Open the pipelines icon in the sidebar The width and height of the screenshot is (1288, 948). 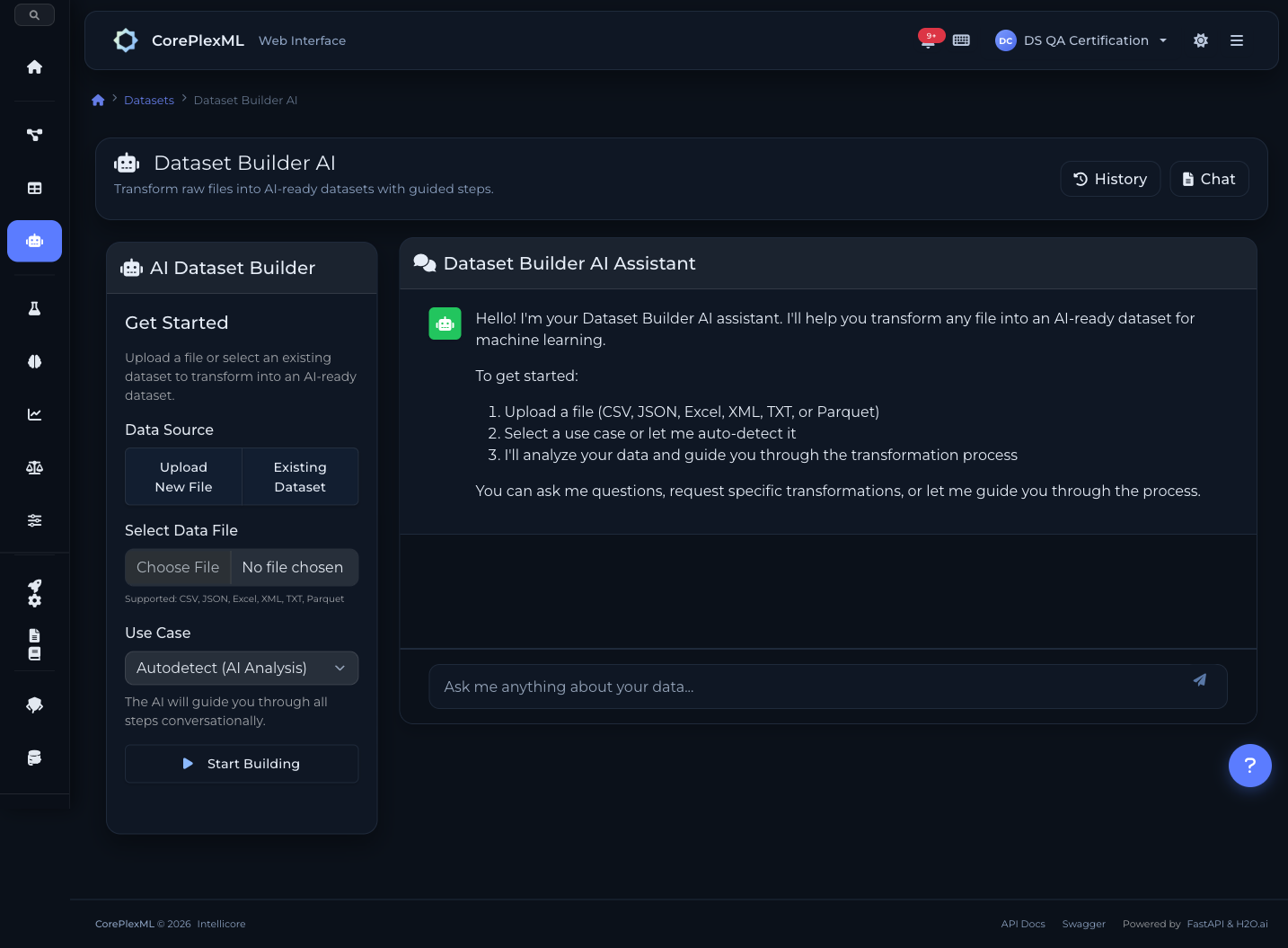(34, 135)
